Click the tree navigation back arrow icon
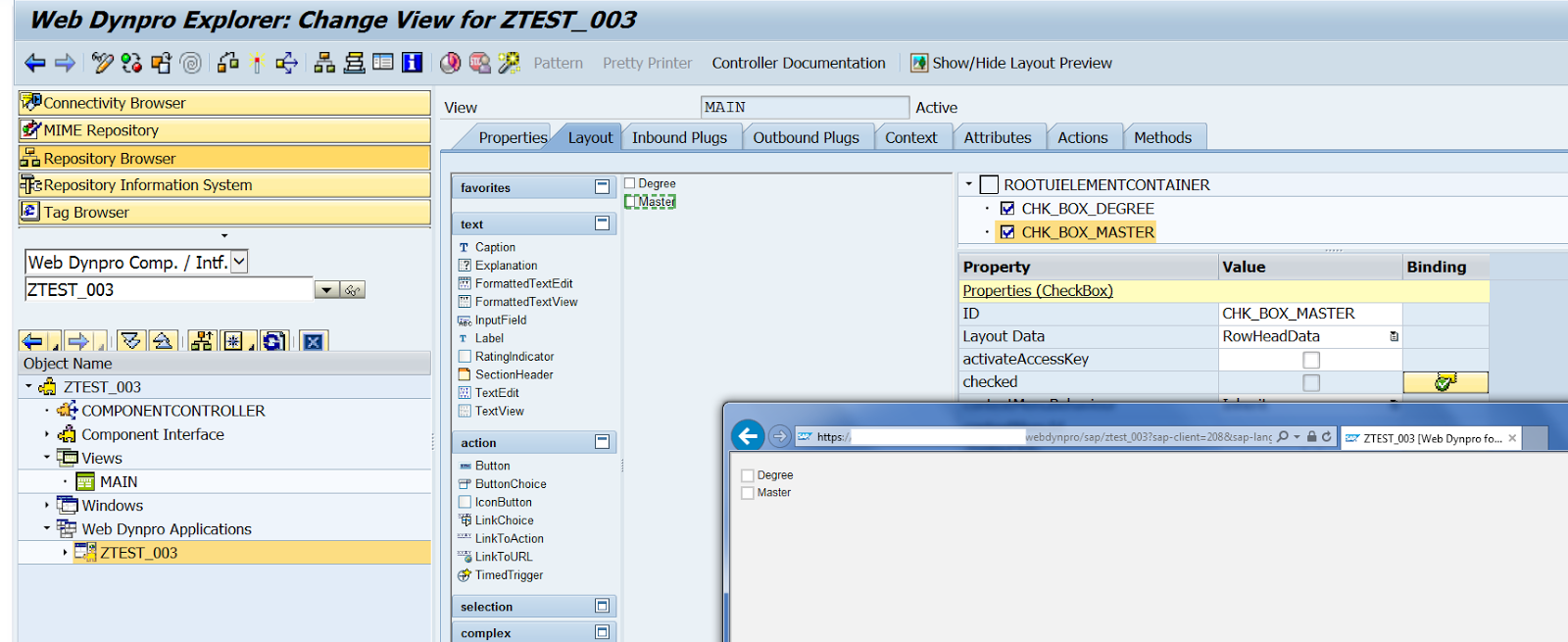 [32, 341]
